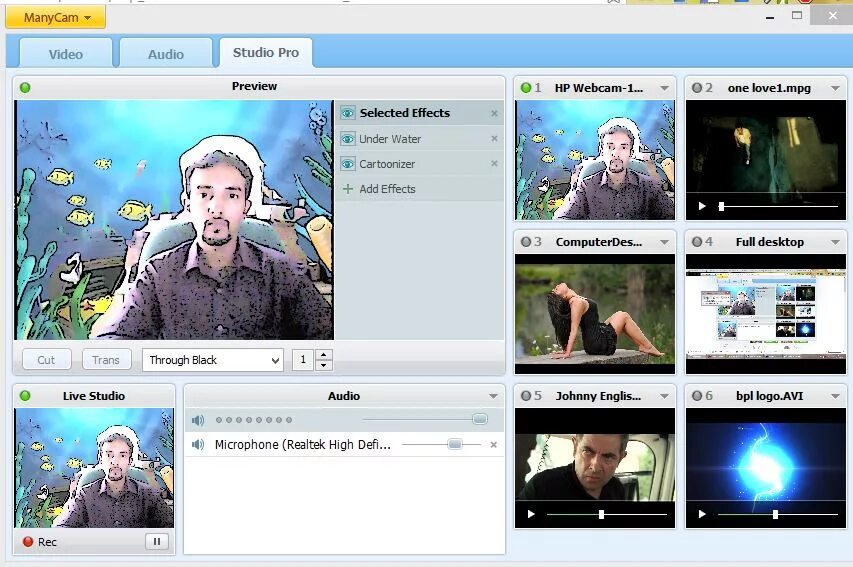This screenshot has width=853, height=567.
Task: Pause the Live Studio output
Action: [x=157, y=541]
